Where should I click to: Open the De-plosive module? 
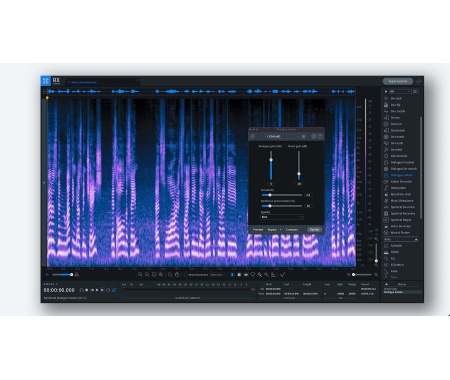tap(398, 130)
